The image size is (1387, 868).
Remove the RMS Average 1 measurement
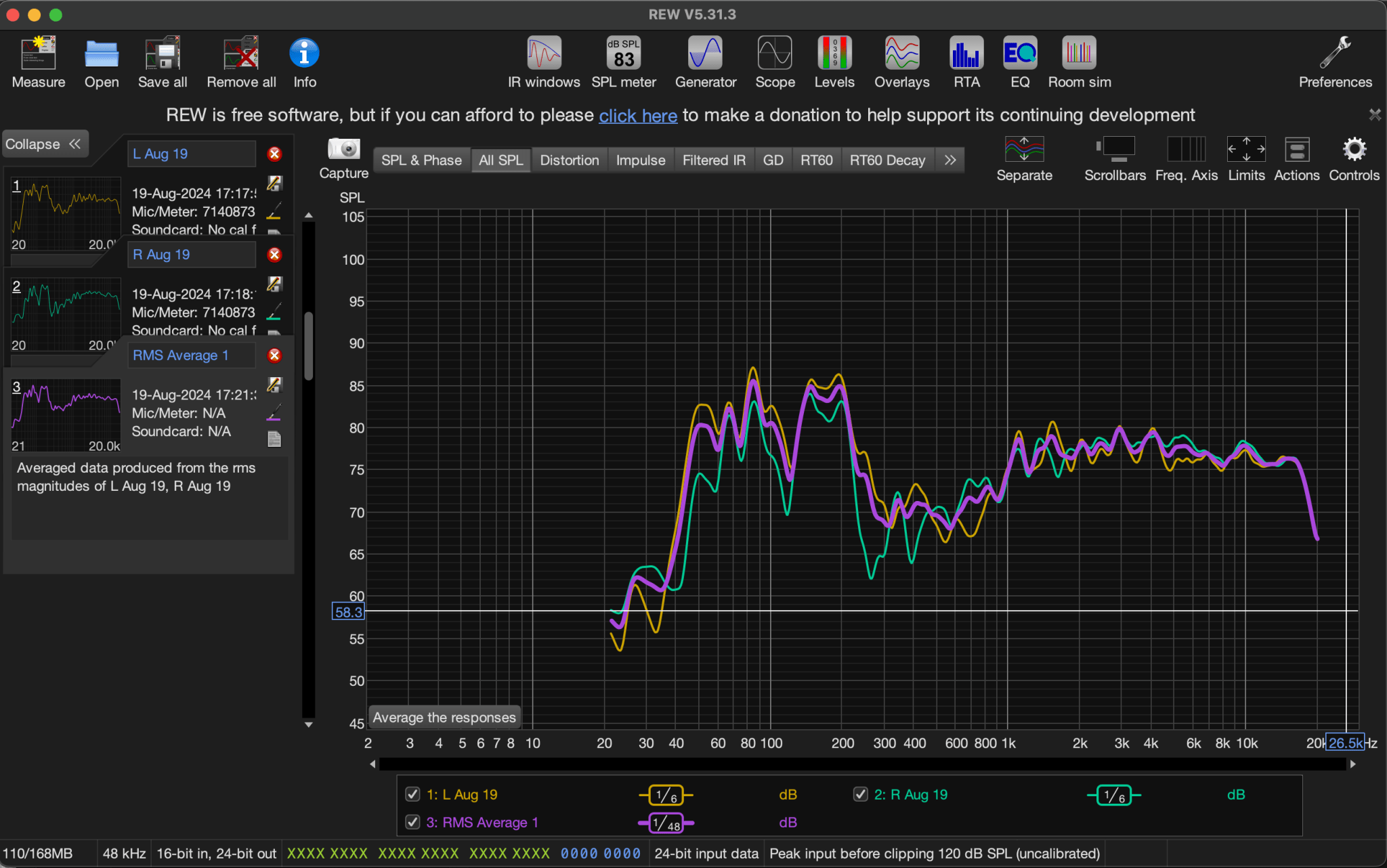[274, 355]
